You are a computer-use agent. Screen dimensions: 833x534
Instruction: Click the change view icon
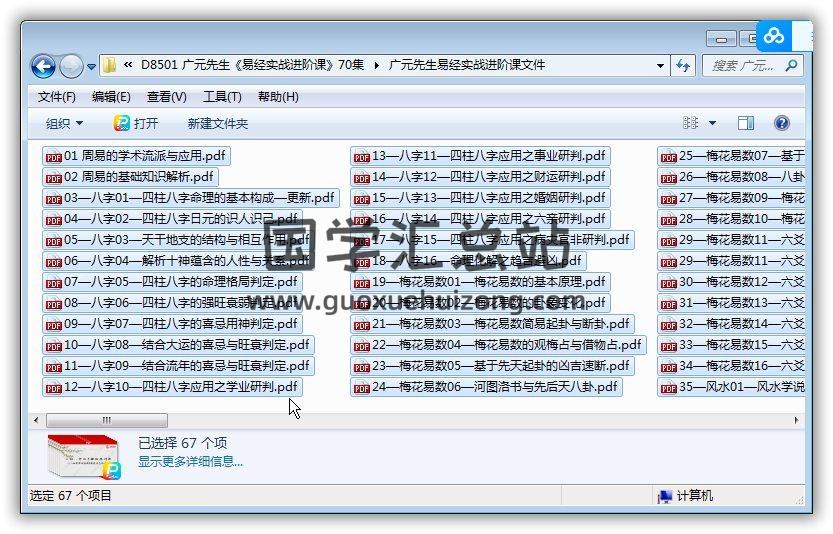pyautogui.click(x=690, y=123)
